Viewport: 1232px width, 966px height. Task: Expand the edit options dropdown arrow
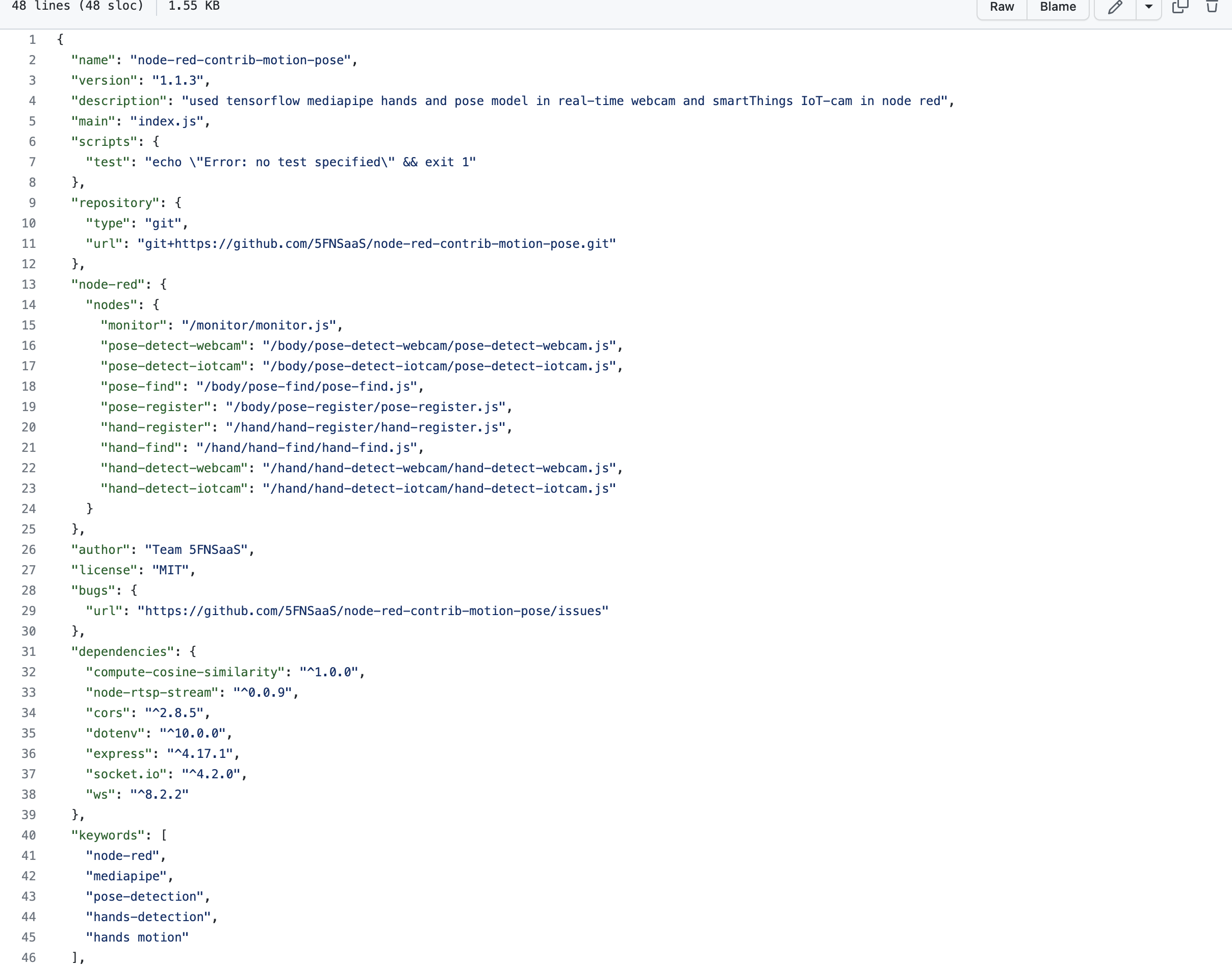[1148, 7]
